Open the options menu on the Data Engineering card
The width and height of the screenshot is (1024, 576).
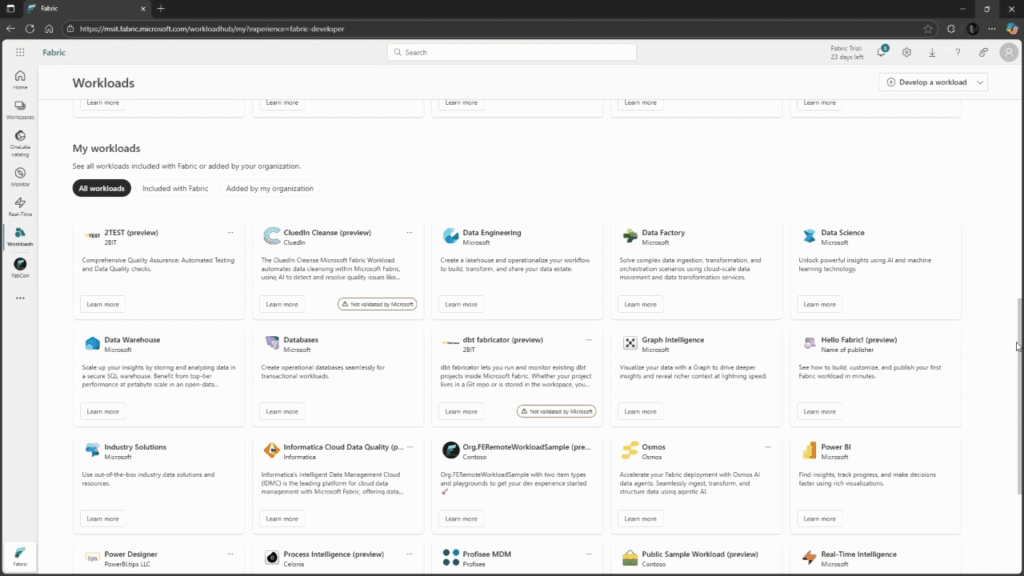(588, 231)
